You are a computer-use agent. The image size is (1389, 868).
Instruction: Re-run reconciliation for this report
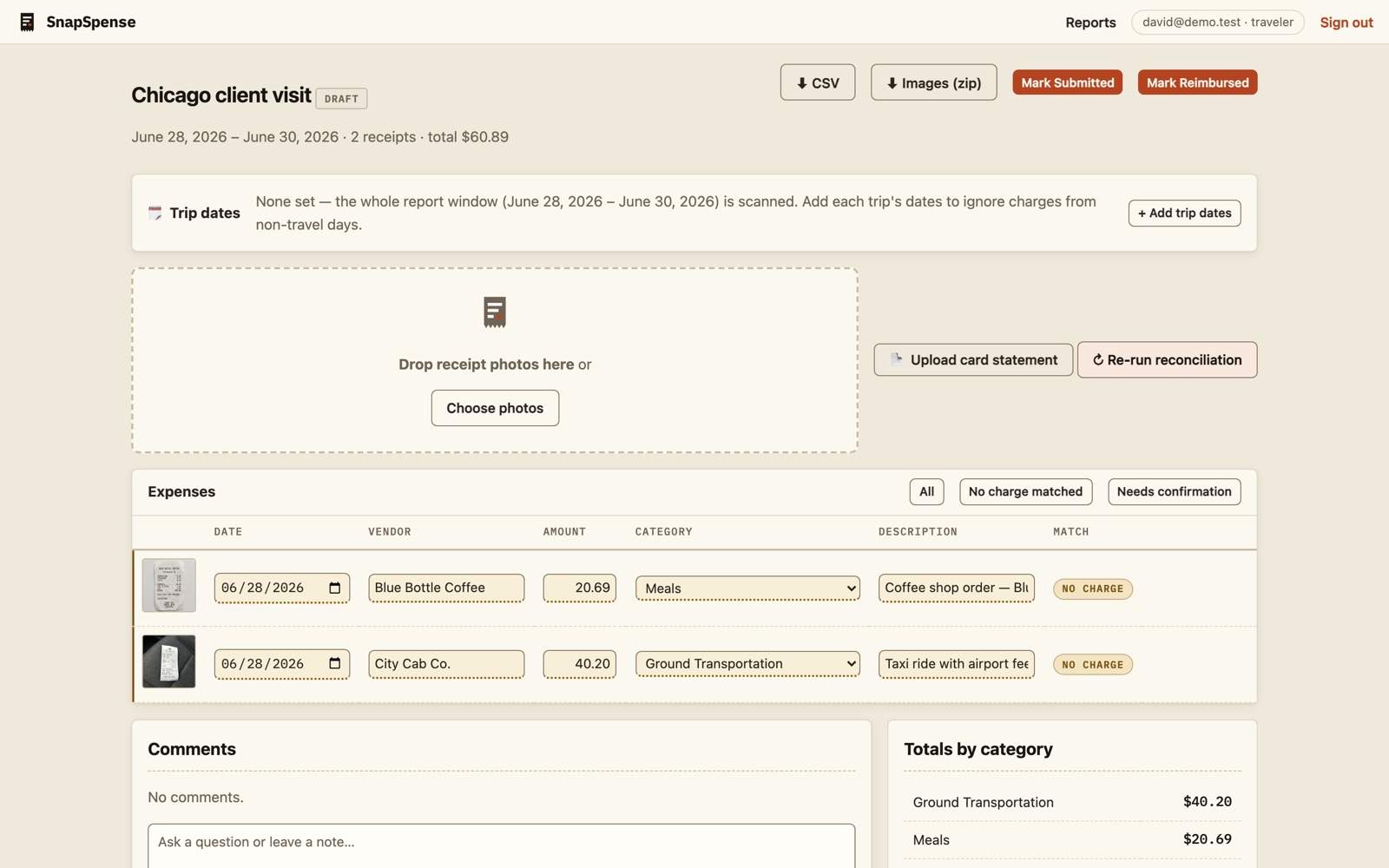pyautogui.click(x=1168, y=359)
